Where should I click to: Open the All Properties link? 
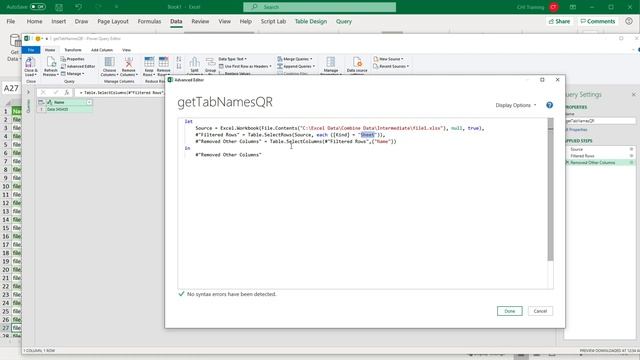[x=577, y=130]
